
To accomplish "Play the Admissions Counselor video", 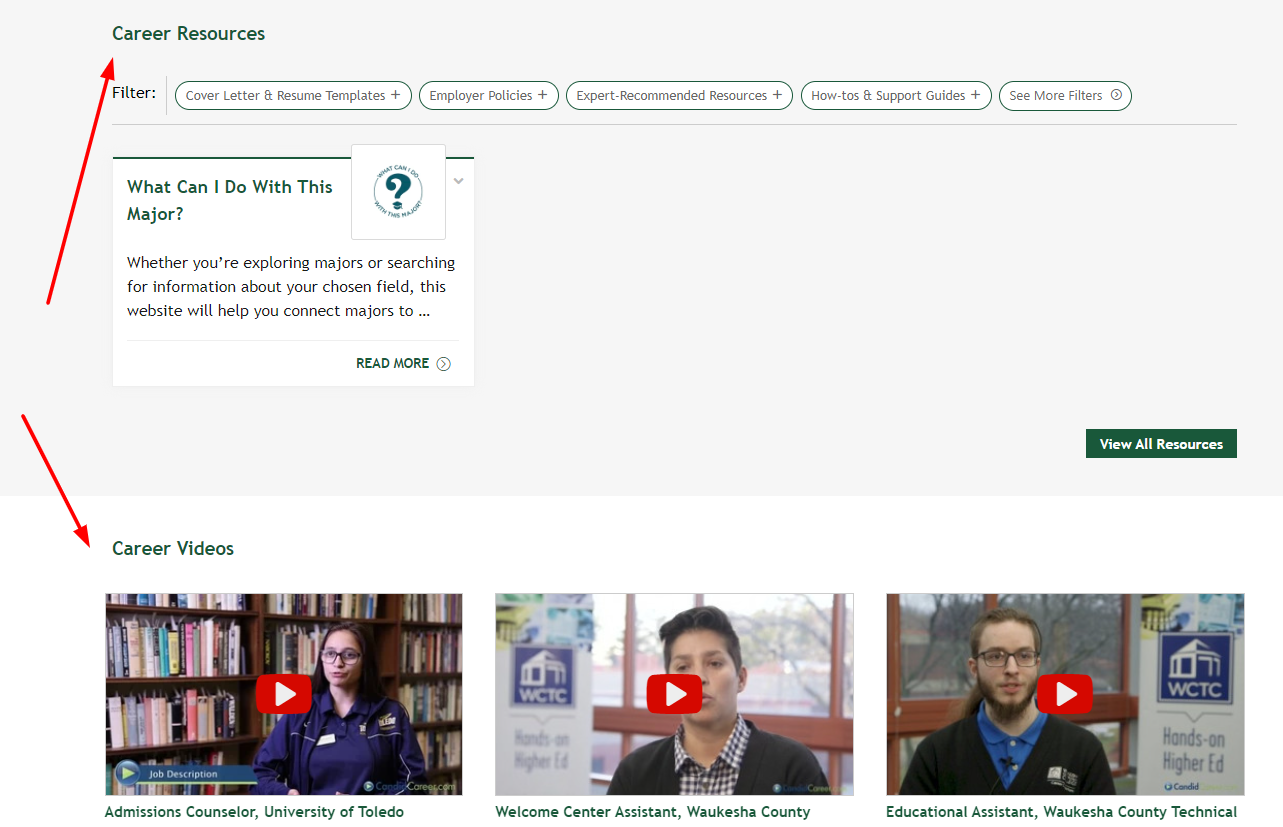I will pos(284,694).
